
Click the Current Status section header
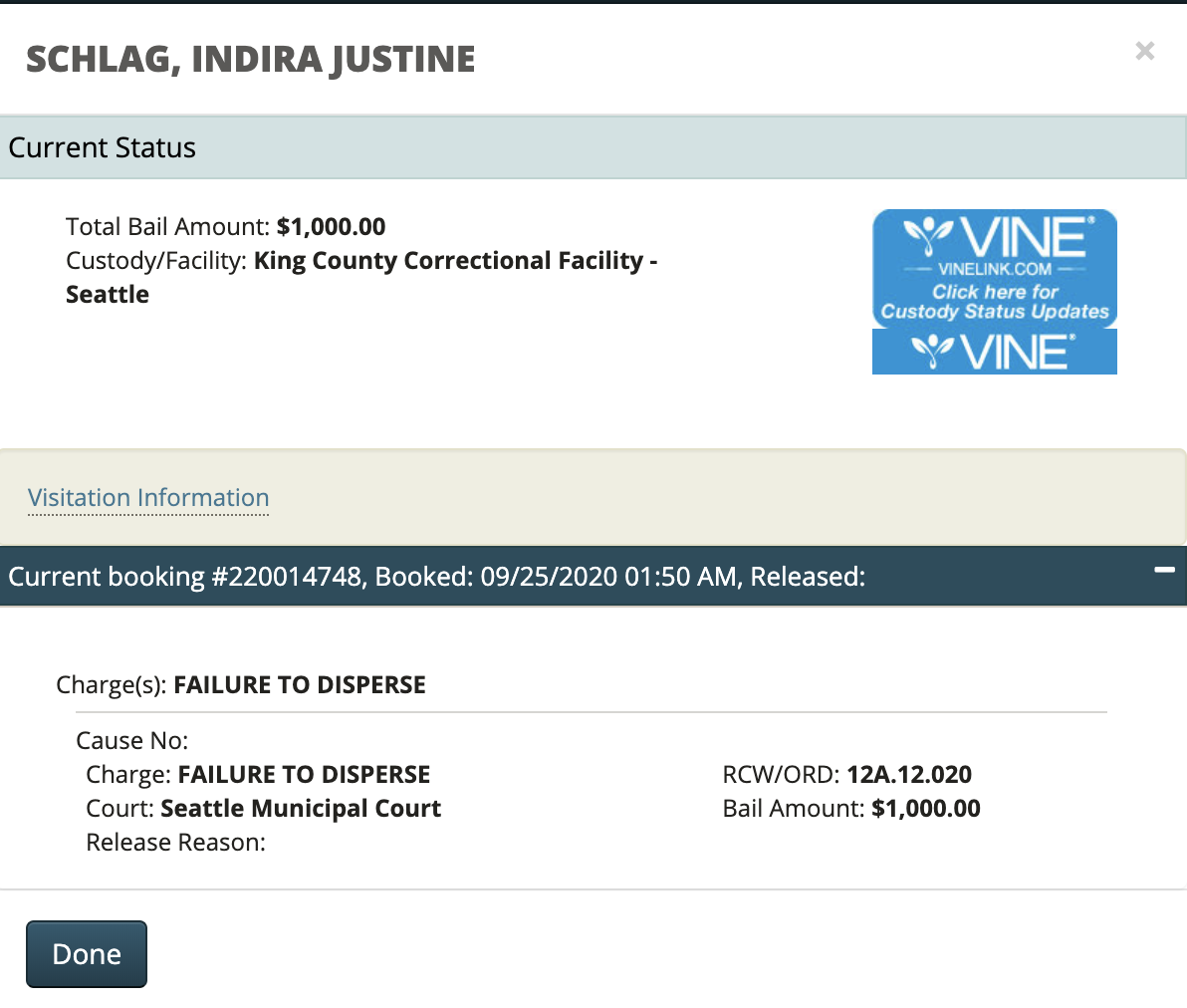(x=103, y=147)
